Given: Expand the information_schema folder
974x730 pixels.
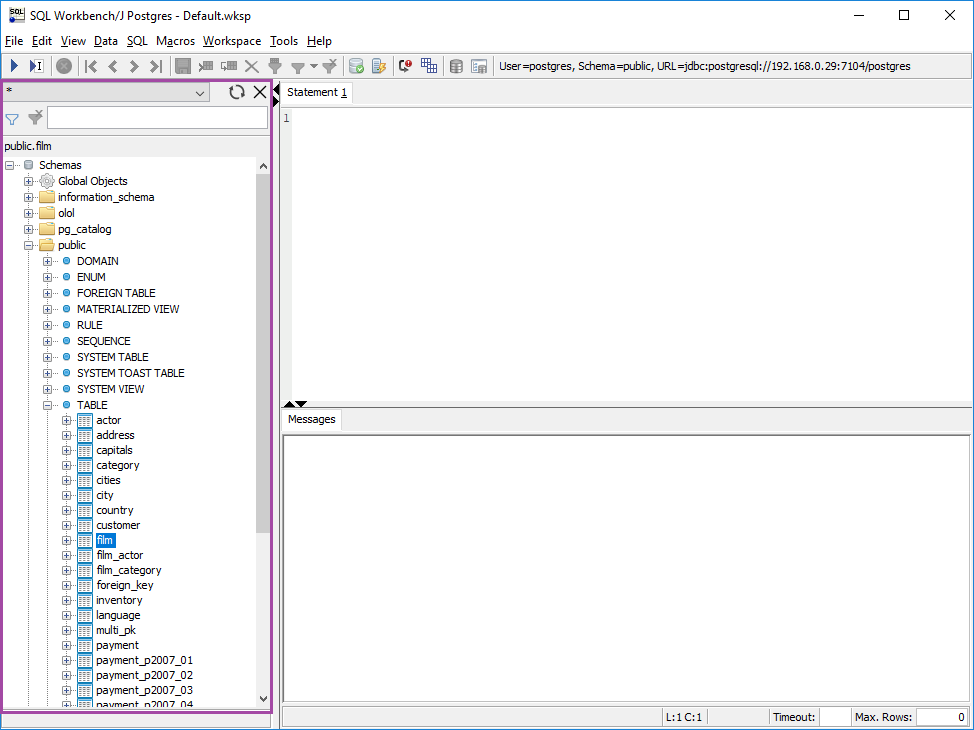Looking at the screenshot, I should (x=29, y=197).
